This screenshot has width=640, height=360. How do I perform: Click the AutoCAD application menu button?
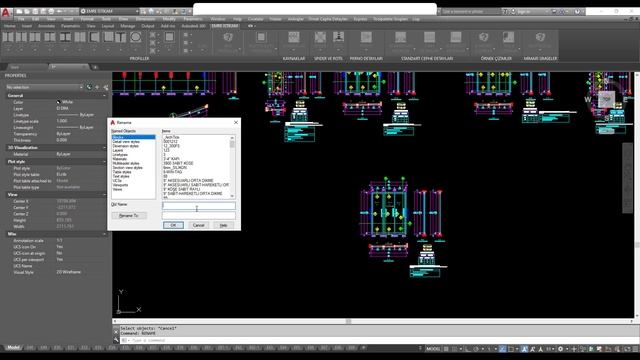click(6, 12)
